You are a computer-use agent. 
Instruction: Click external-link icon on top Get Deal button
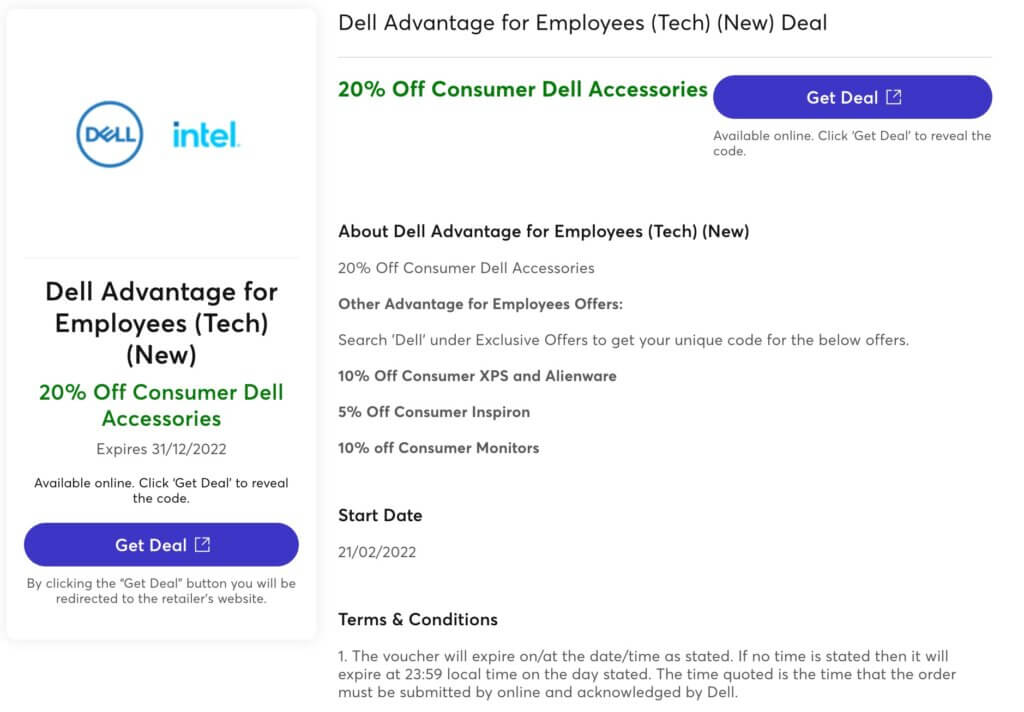click(x=893, y=97)
